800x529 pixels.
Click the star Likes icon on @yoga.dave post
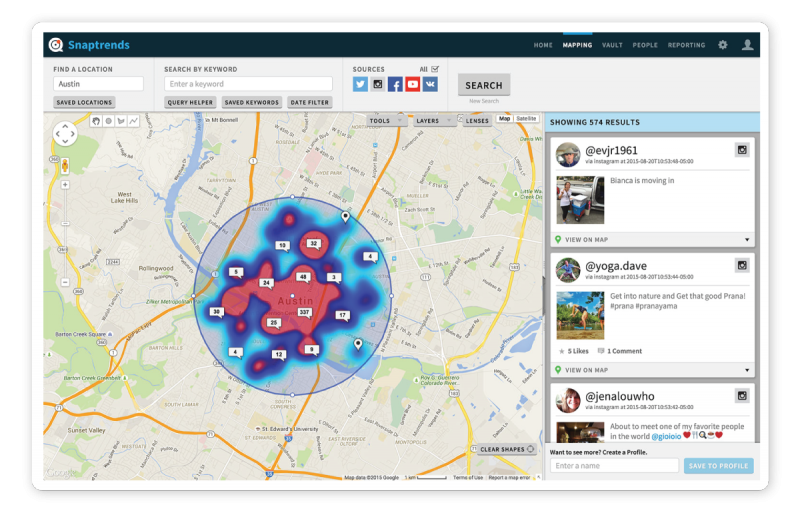pyautogui.click(x=562, y=351)
